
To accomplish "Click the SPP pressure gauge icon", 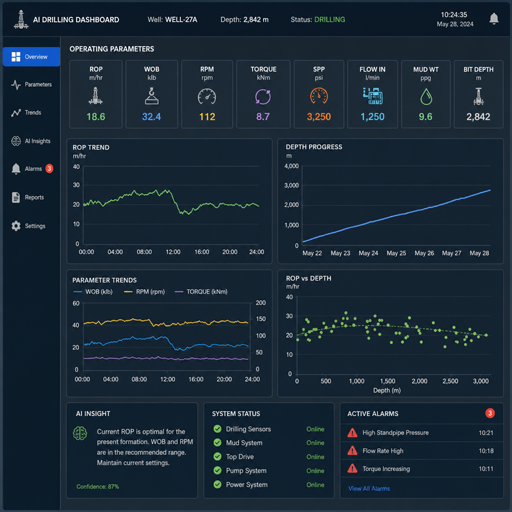I will pyautogui.click(x=319, y=96).
